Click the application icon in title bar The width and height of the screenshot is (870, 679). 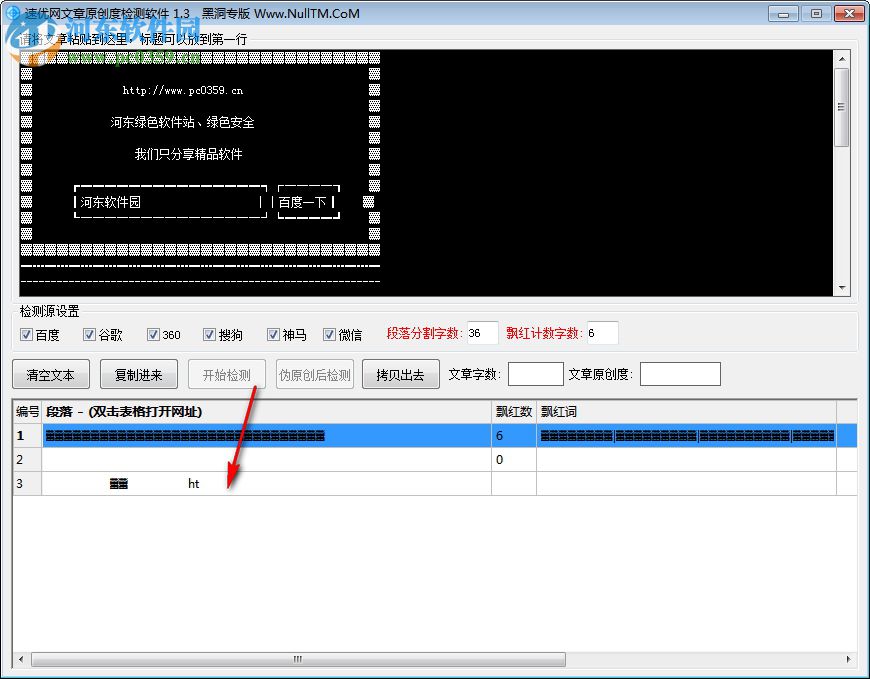(12, 12)
